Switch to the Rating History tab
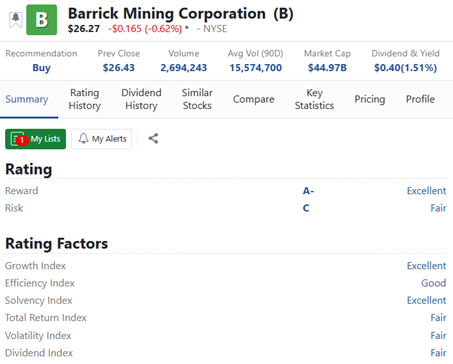The width and height of the screenshot is (453, 364). 85,99
